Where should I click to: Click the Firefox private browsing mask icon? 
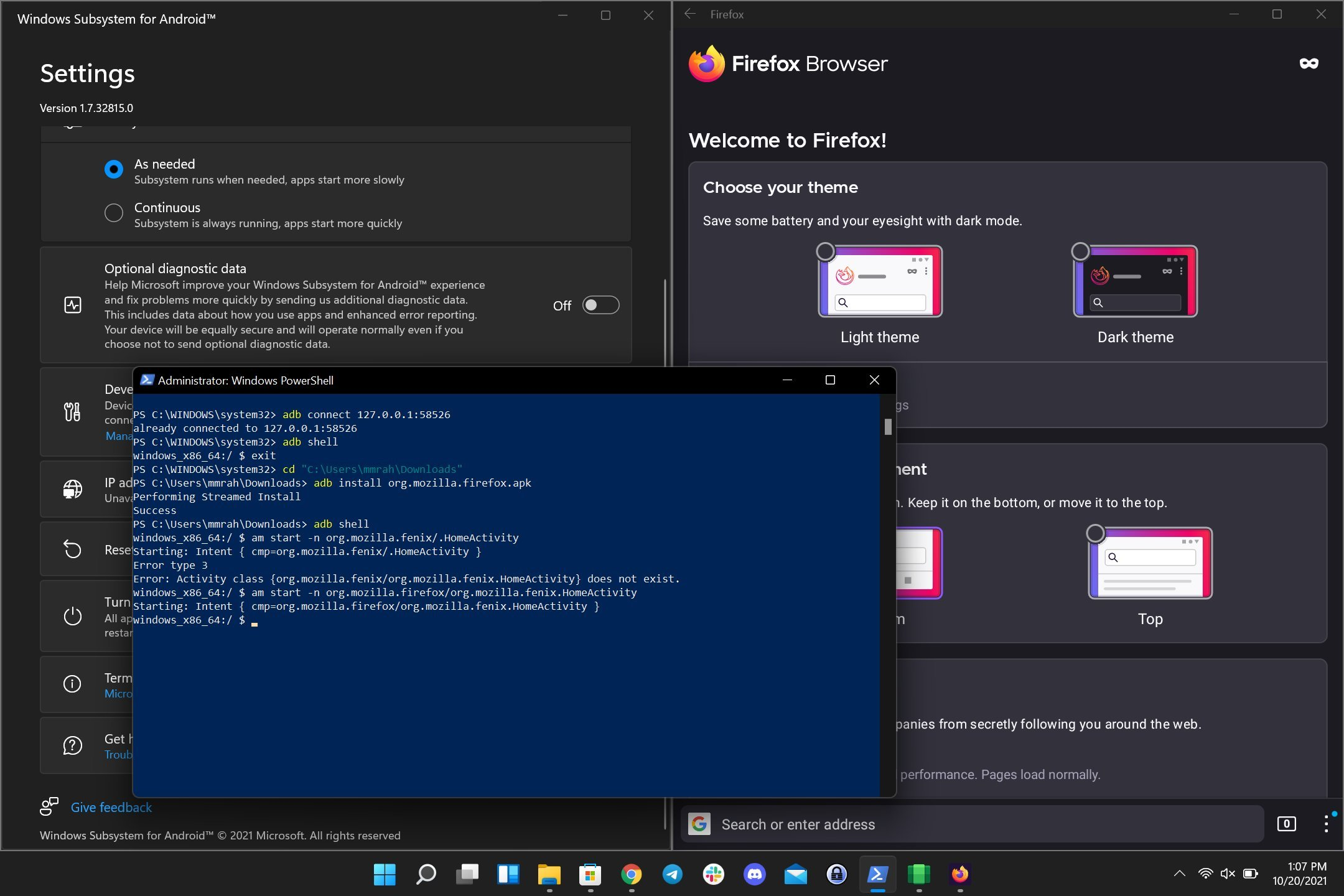pos(1309,63)
